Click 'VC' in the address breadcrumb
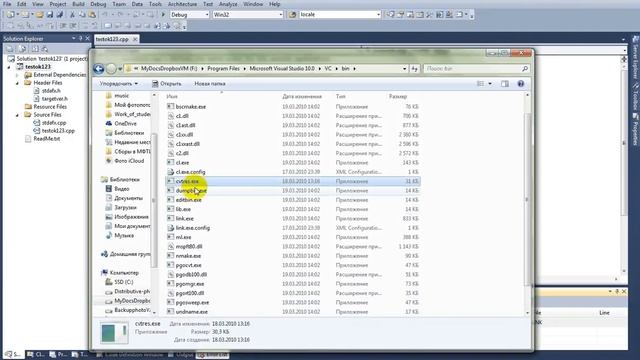Screen dimensions: 640x360 pos(328,69)
